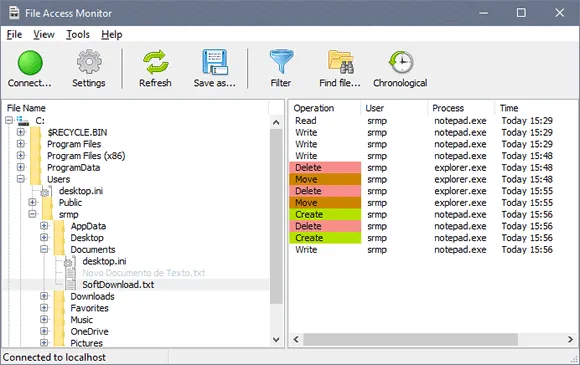
Task: Expand the Program Files folder
Action: click(x=21, y=143)
